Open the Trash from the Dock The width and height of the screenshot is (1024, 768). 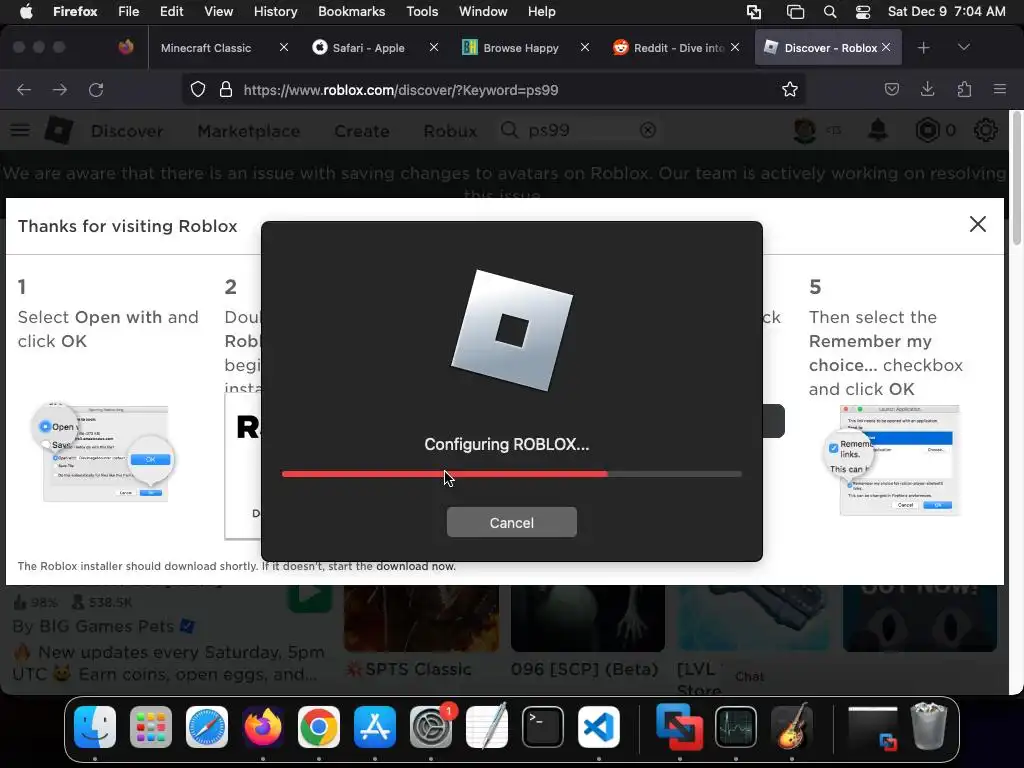[x=929, y=726]
